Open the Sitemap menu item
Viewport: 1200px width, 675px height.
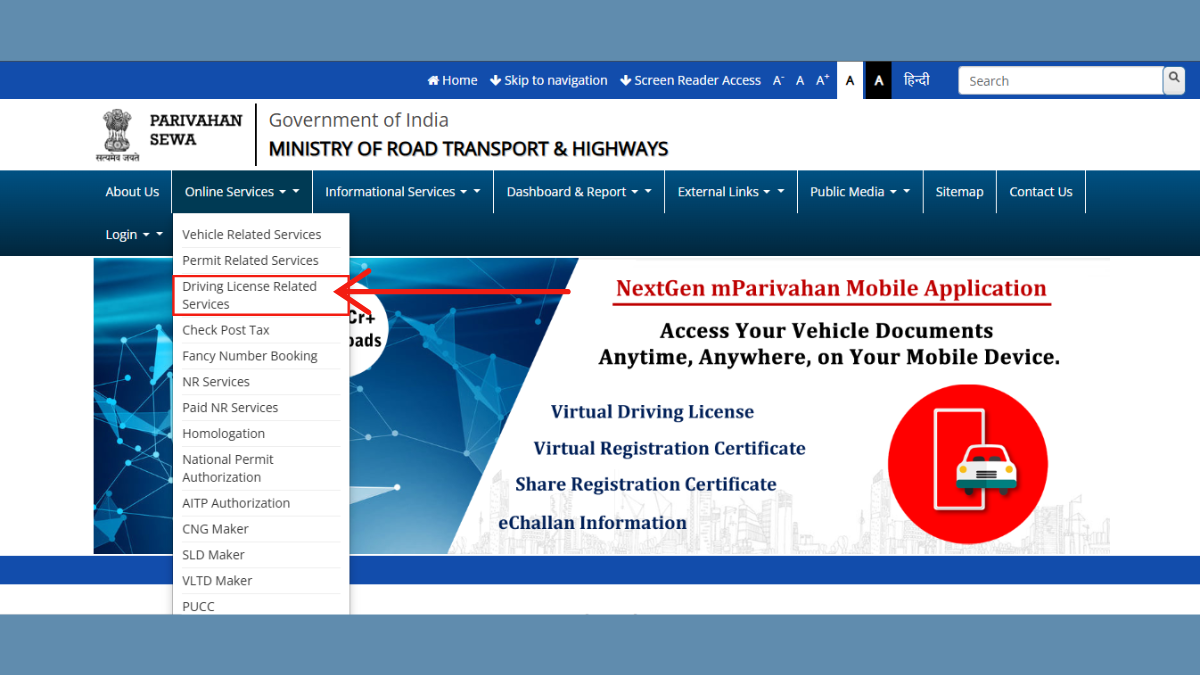click(960, 192)
